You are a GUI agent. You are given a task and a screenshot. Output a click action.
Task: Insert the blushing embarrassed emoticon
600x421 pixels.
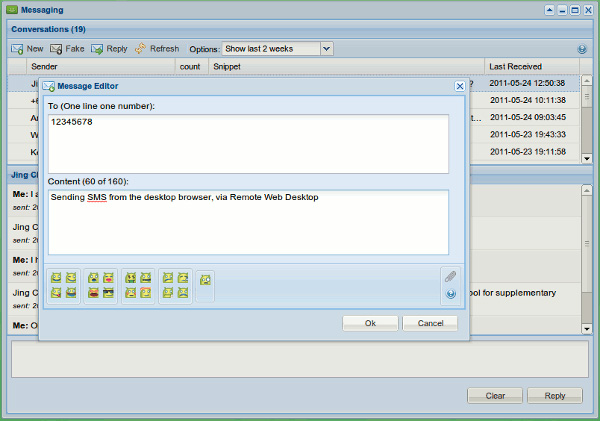pos(130,293)
